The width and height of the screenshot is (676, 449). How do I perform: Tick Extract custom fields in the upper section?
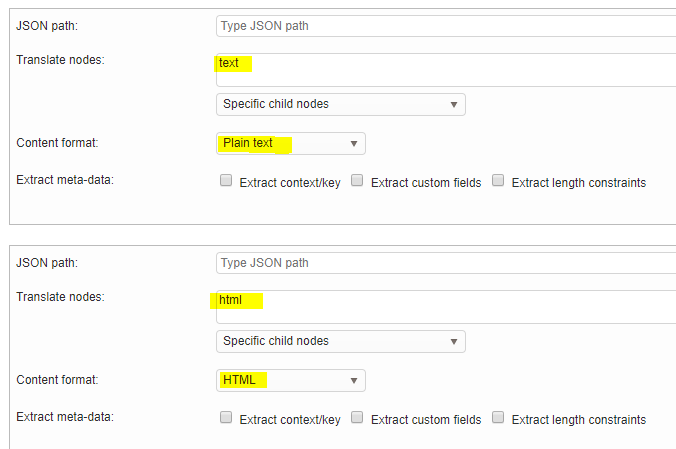[x=357, y=181]
